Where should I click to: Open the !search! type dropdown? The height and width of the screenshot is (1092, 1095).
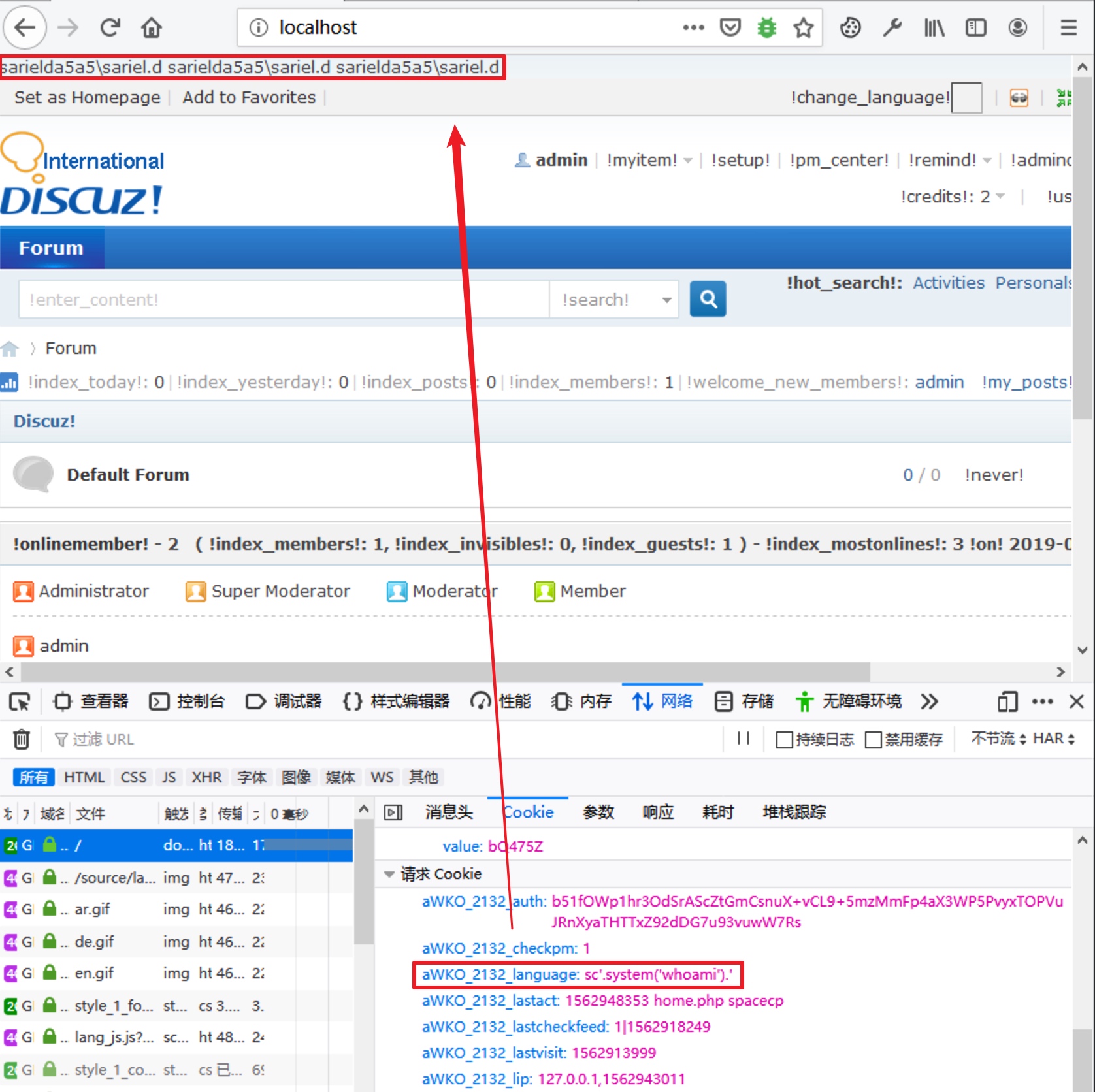613,300
